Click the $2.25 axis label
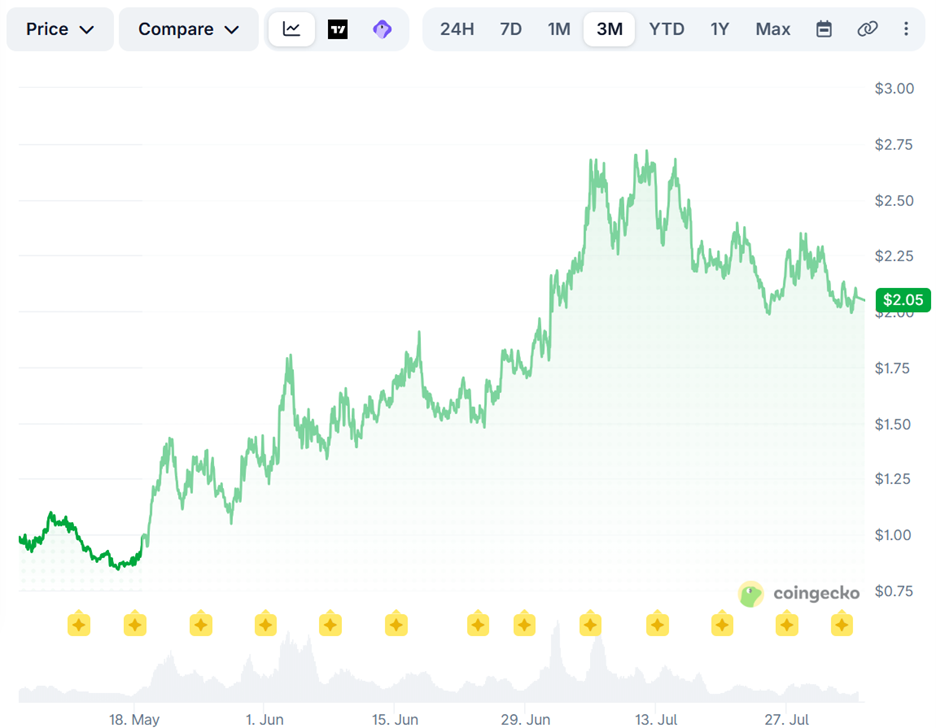 [x=894, y=256]
